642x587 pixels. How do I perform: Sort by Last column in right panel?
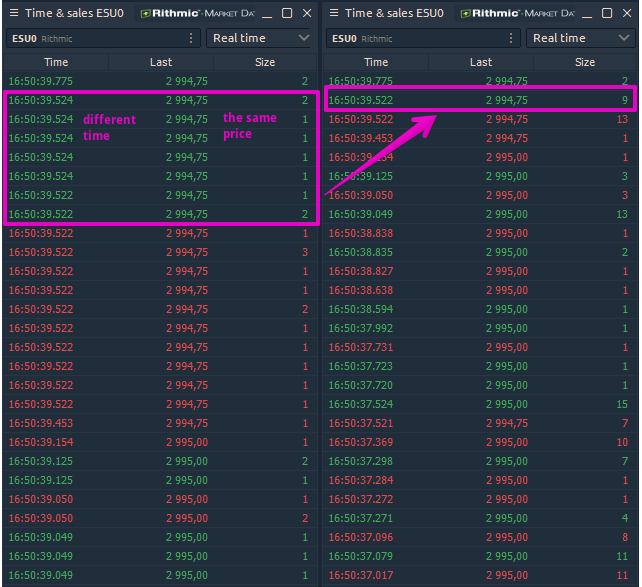(481, 62)
